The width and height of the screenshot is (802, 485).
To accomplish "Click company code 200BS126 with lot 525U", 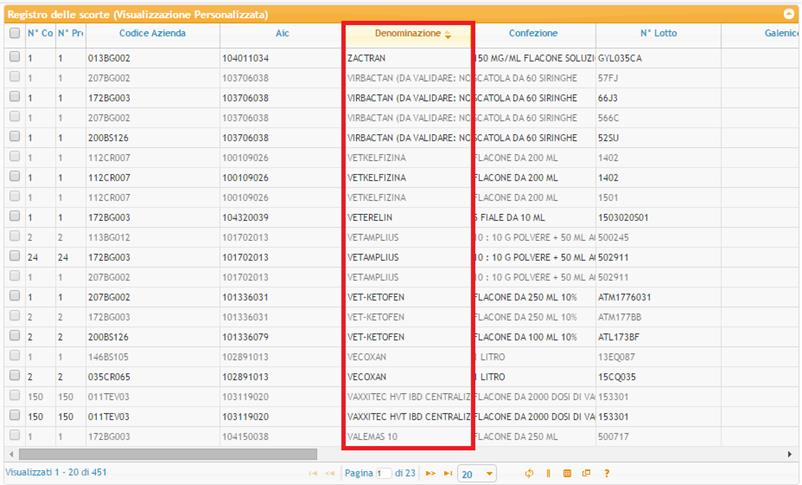I will pos(108,138).
